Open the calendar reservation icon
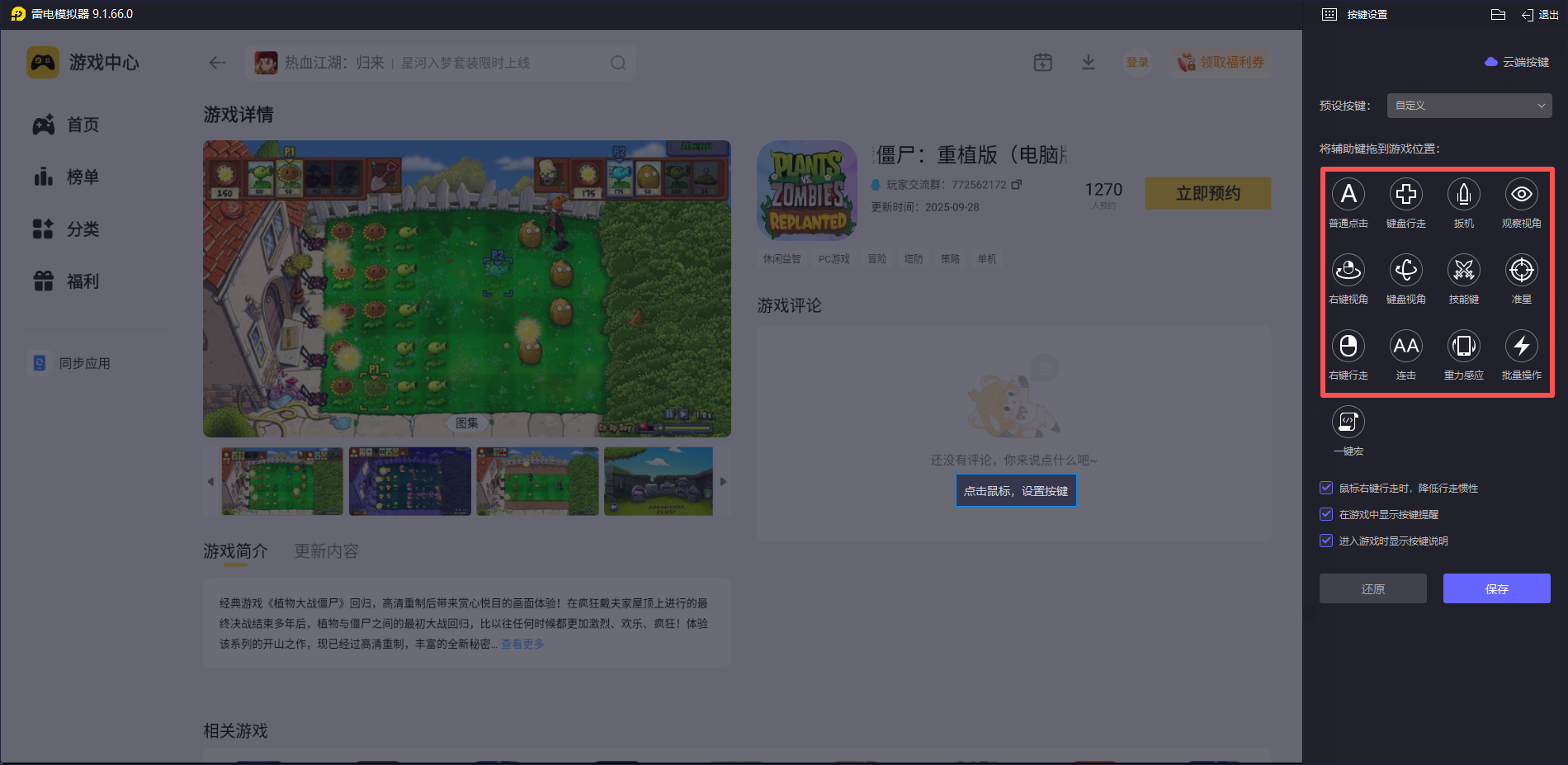Viewport: 1568px width, 765px height. click(x=1043, y=62)
